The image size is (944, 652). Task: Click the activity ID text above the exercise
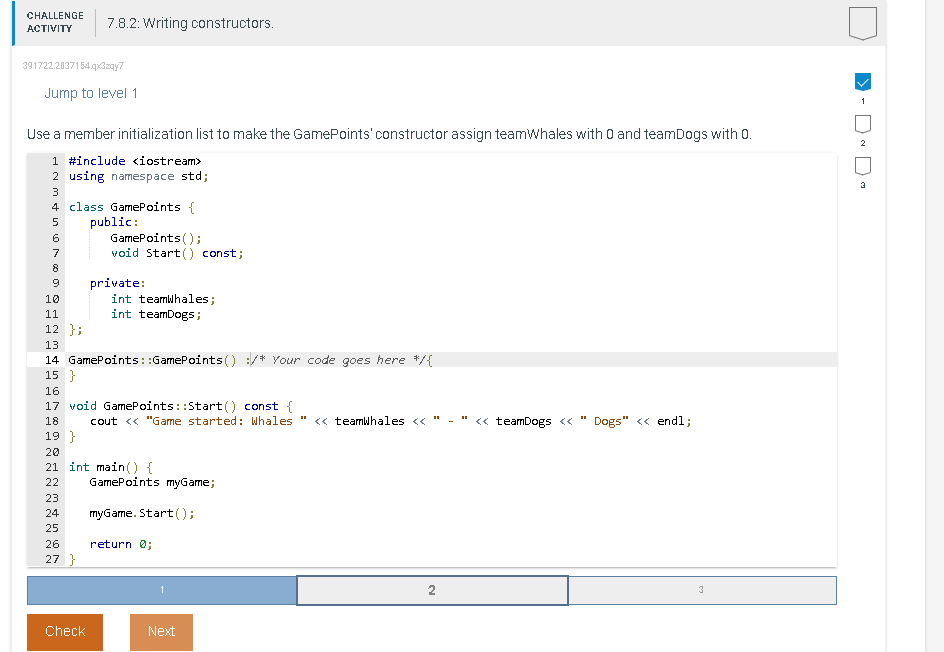72,65
